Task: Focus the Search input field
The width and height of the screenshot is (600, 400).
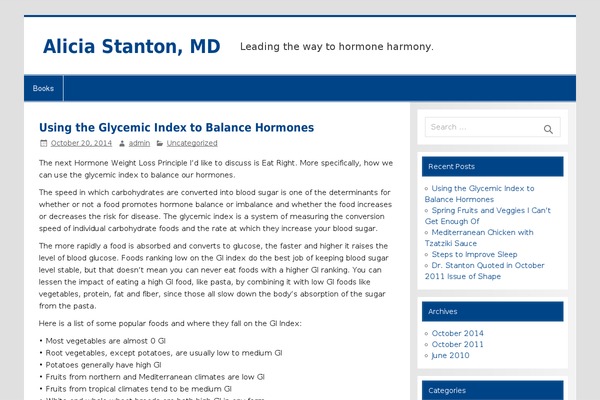Action: [492, 127]
